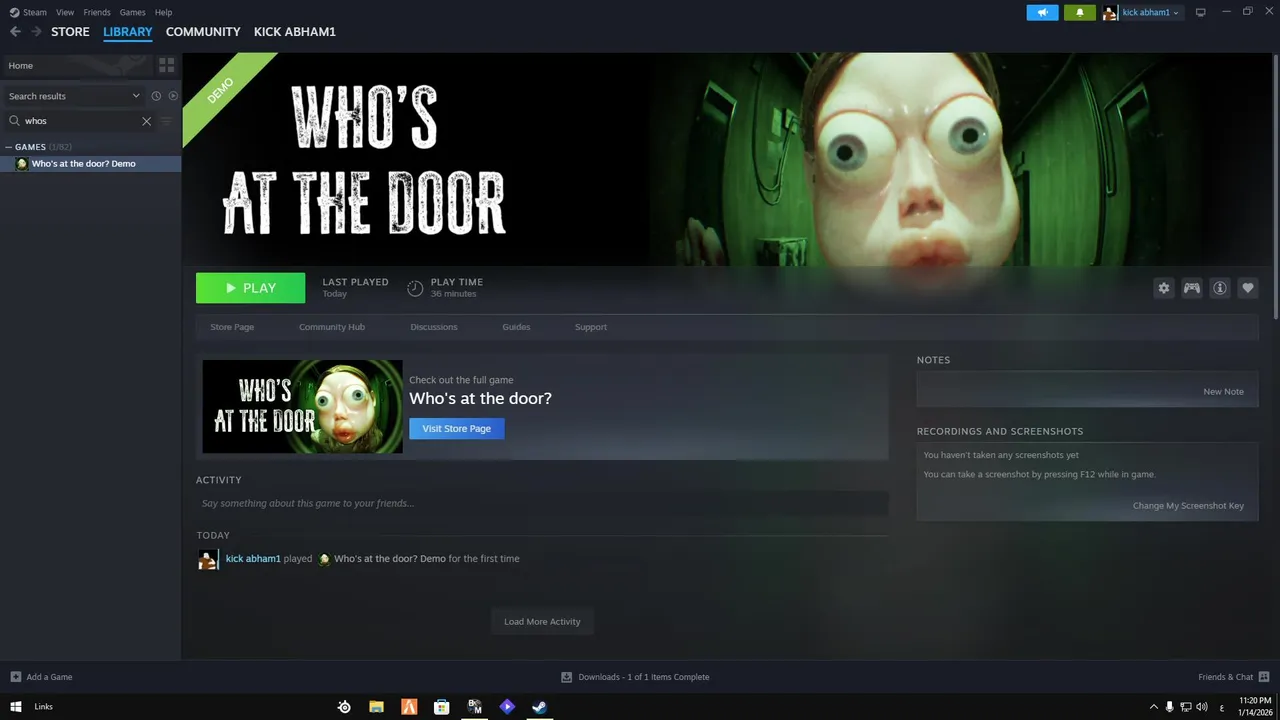Open the announcements megaphone button
The image size is (1280, 720).
tap(1042, 12)
